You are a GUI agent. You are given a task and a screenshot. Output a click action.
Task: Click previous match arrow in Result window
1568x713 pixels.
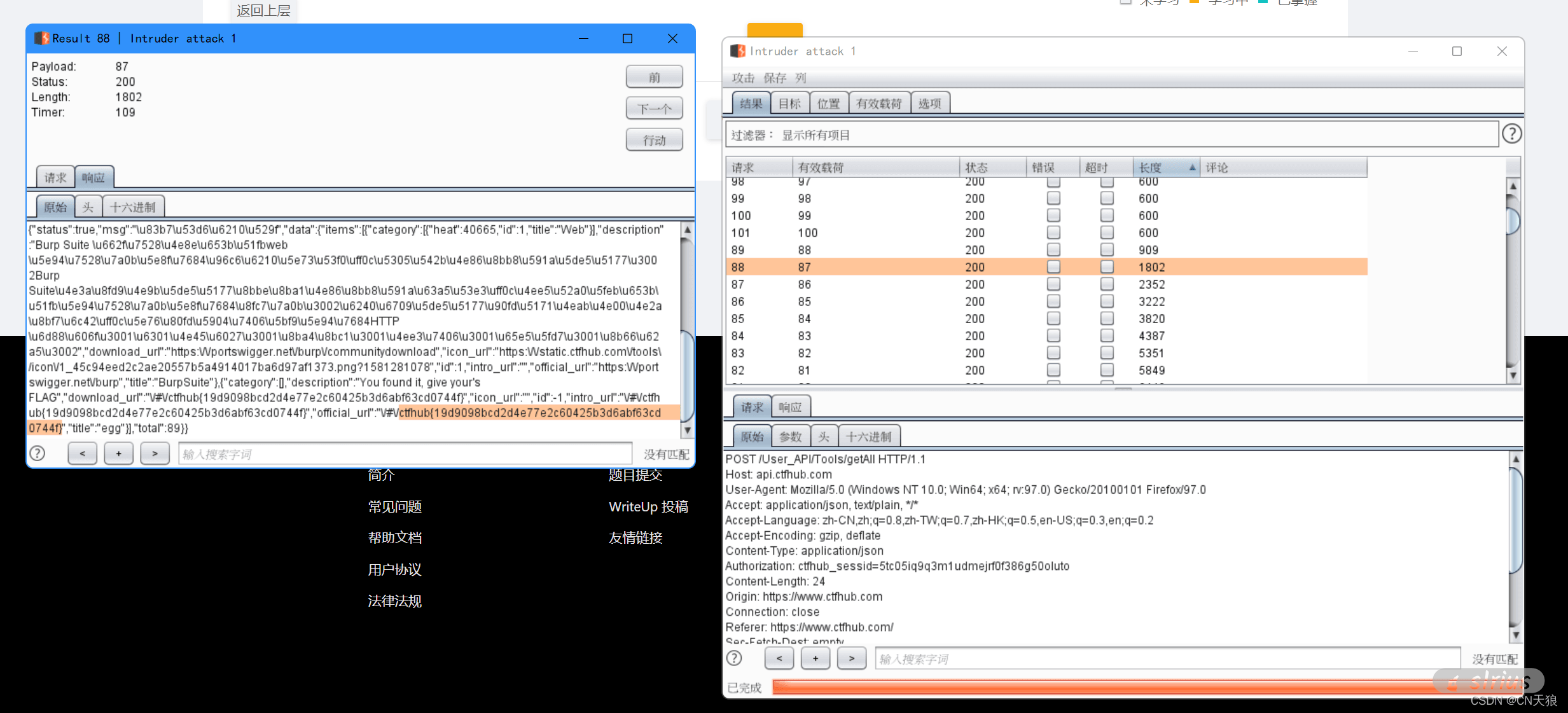[82, 453]
